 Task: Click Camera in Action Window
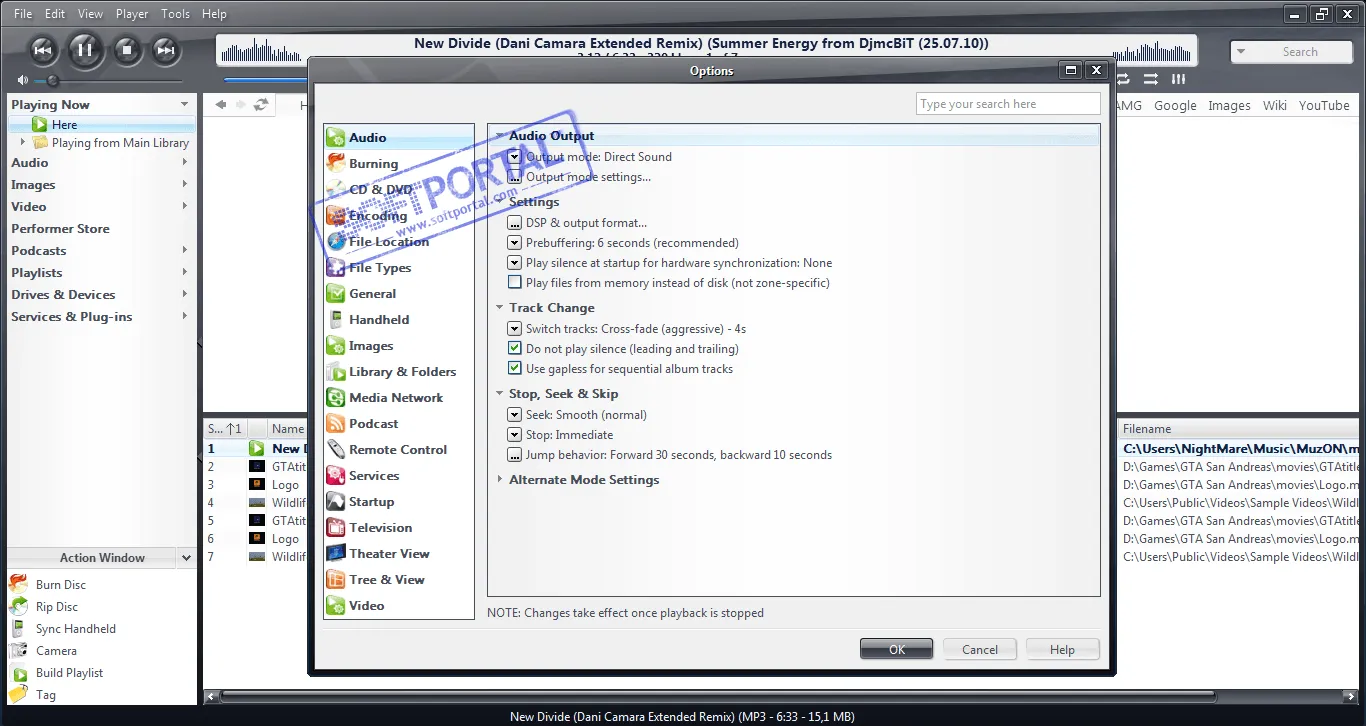pyautogui.click(x=56, y=651)
